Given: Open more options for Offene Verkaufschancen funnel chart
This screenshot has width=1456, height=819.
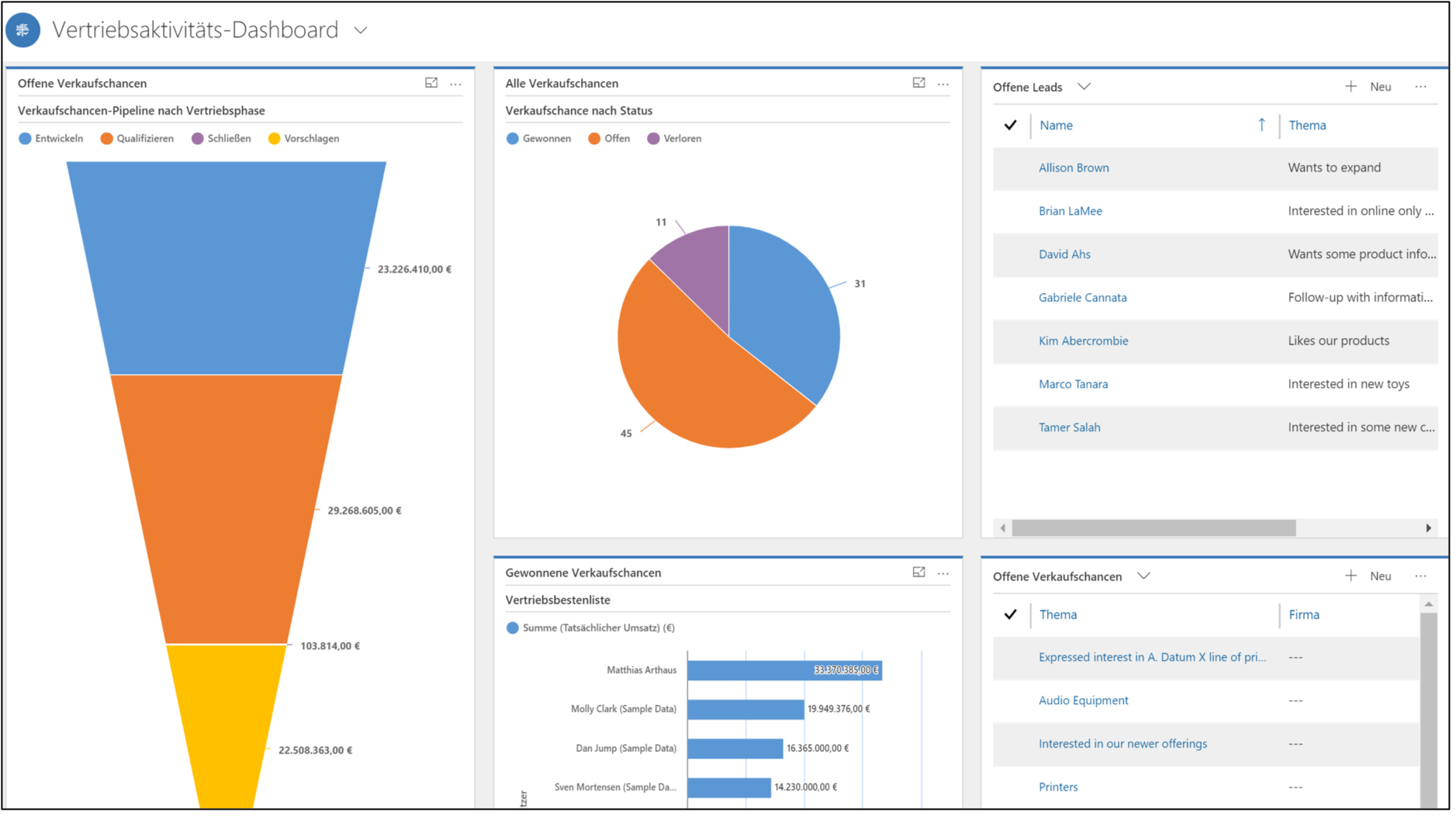Looking at the screenshot, I should [x=456, y=84].
